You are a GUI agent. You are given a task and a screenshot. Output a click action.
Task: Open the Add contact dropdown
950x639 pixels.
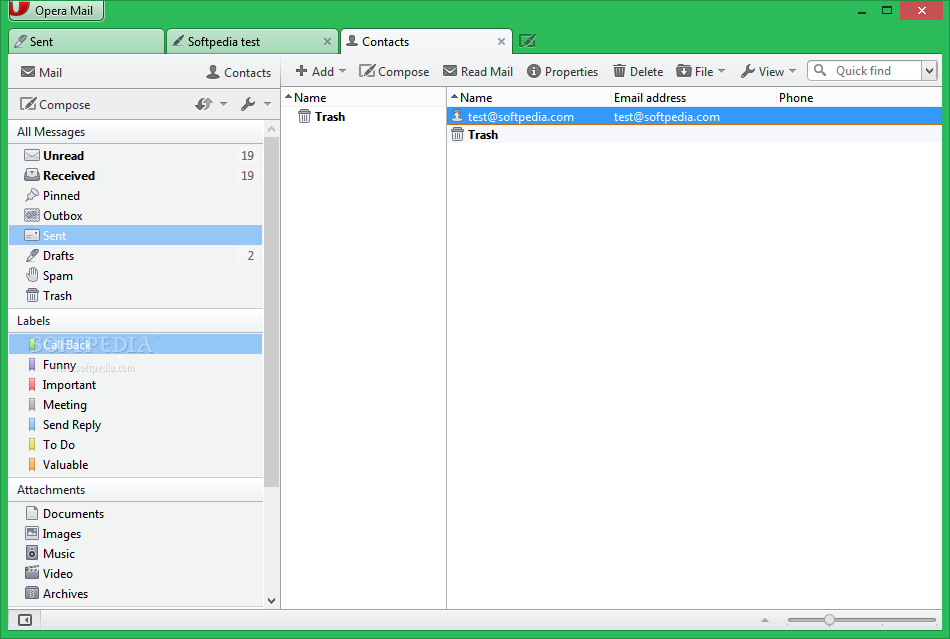pyautogui.click(x=321, y=71)
